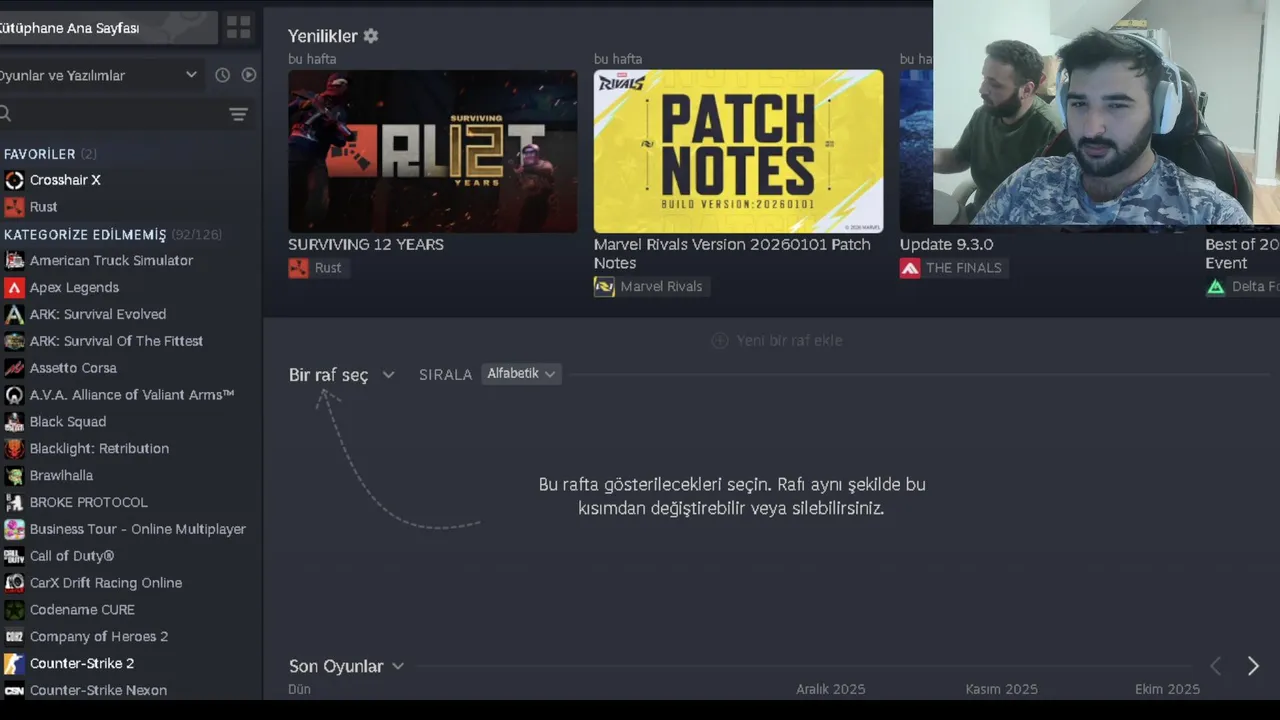Open the Oyunlar ve Yazılımlar dropdown
Viewport: 1280px width, 720px height.
(100, 75)
